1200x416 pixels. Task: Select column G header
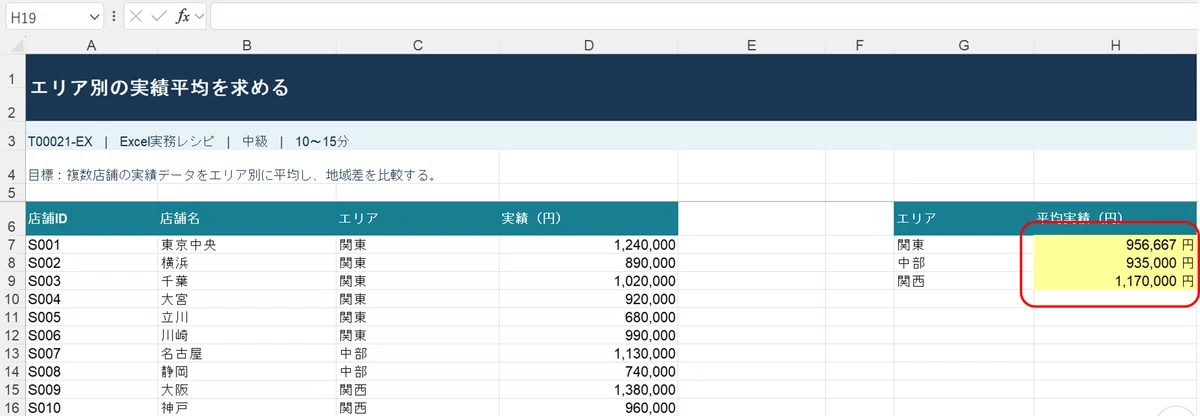963,45
